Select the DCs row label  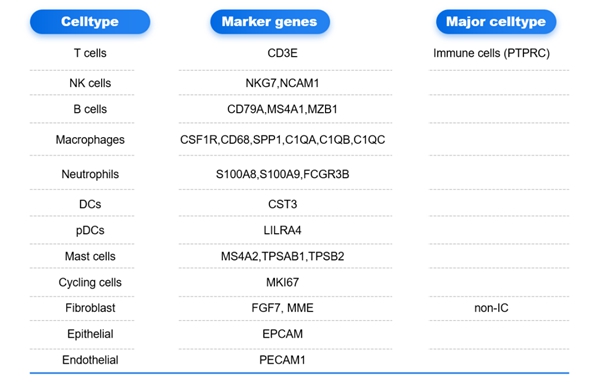[x=90, y=204]
